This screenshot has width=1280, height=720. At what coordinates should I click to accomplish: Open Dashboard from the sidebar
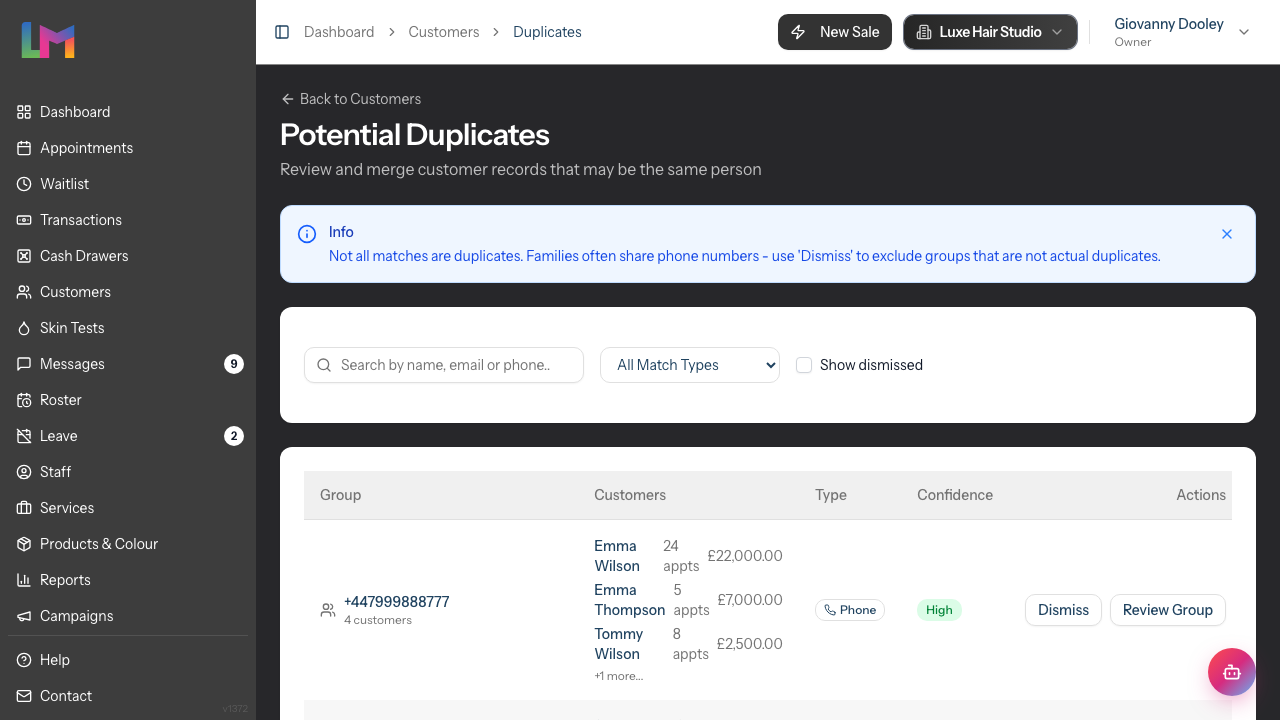[x=75, y=112]
